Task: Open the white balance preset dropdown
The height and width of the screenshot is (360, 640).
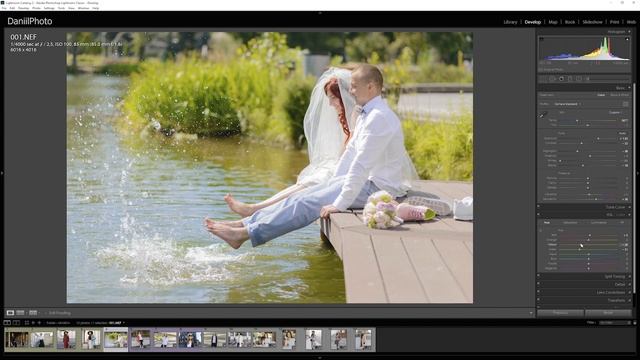Action: [x=616, y=113]
